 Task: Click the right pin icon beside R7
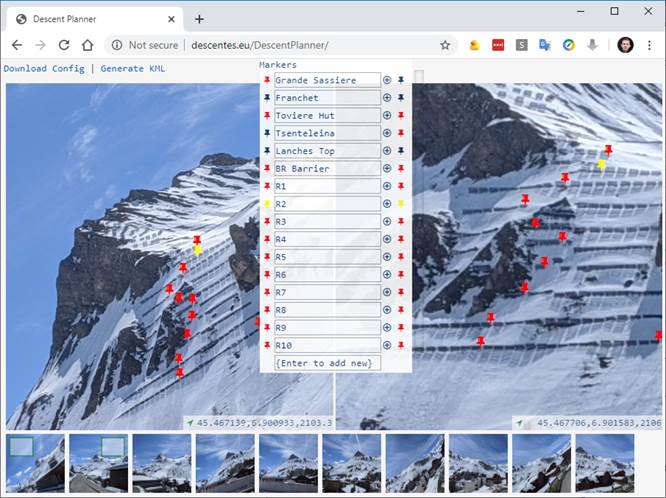click(401, 292)
